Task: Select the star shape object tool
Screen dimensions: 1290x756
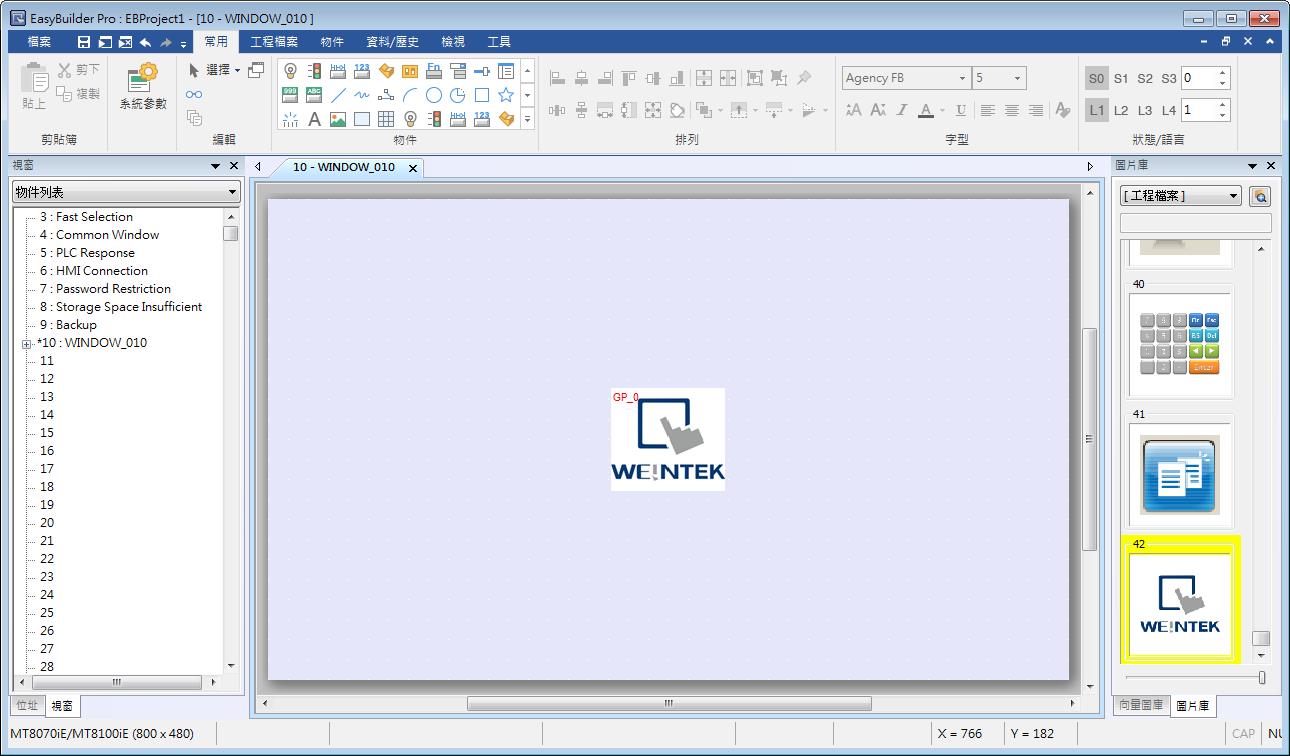Action: [506, 95]
